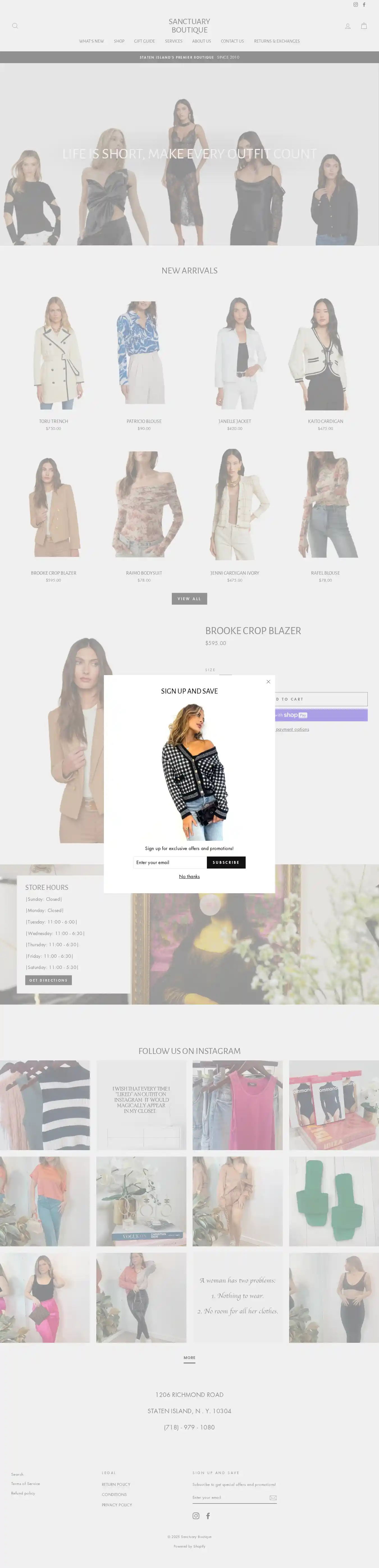Open the Gift Guide menu item
The width and height of the screenshot is (379, 1568).
(x=144, y=42)
